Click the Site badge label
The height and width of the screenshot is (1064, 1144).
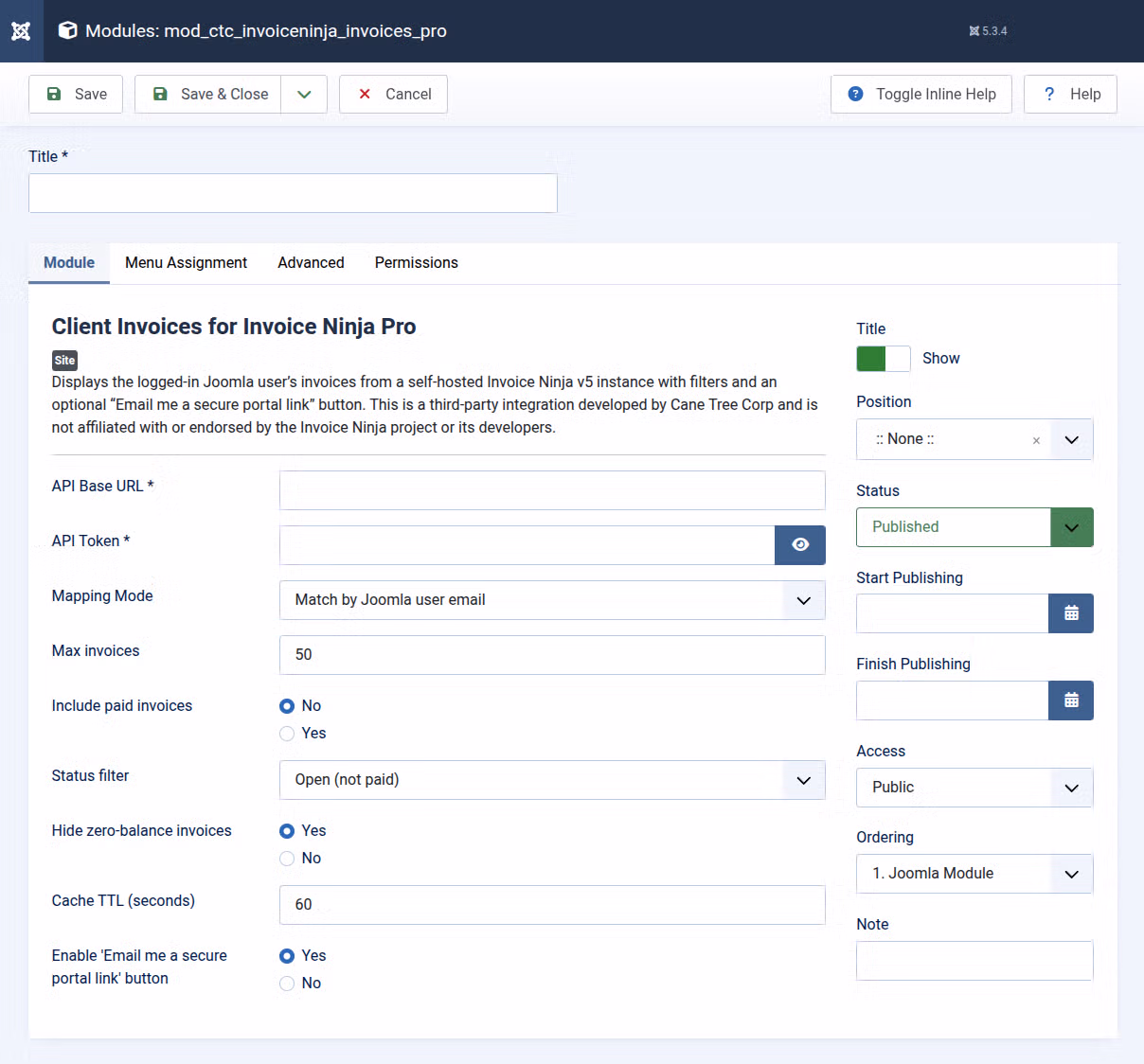(64, 360)
